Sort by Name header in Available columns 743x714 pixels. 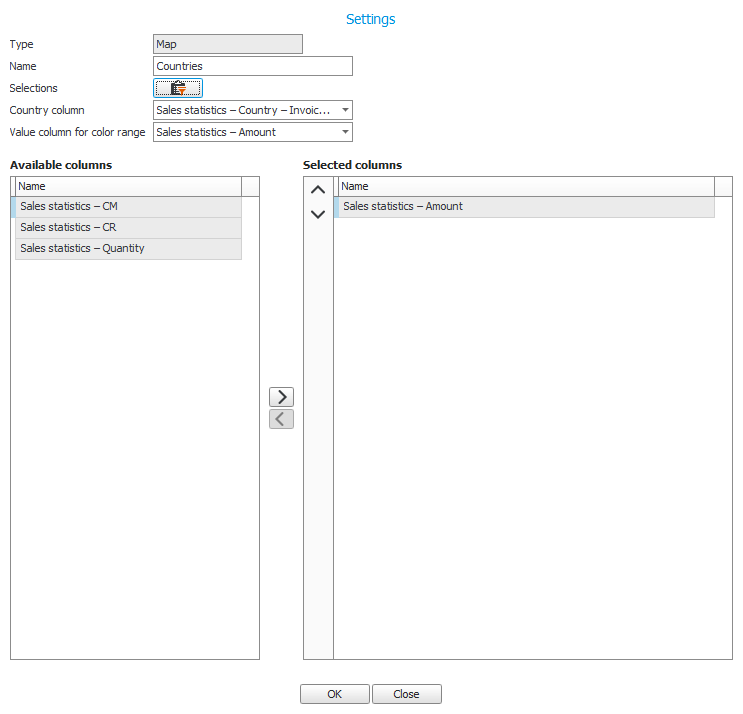click(128, 186)
